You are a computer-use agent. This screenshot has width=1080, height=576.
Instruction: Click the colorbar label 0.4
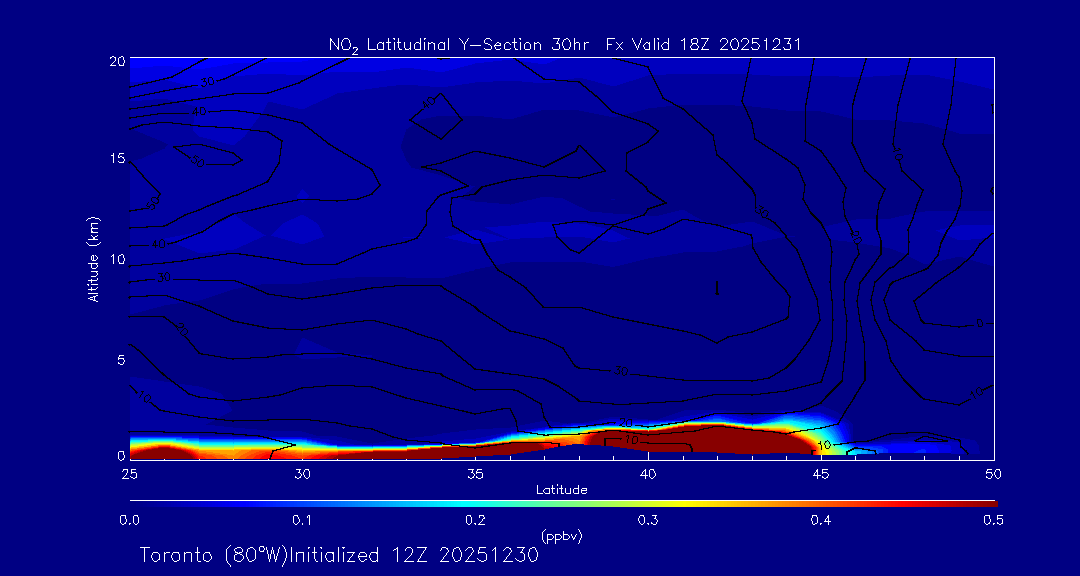pyautogui.click(x=821, y=521)
